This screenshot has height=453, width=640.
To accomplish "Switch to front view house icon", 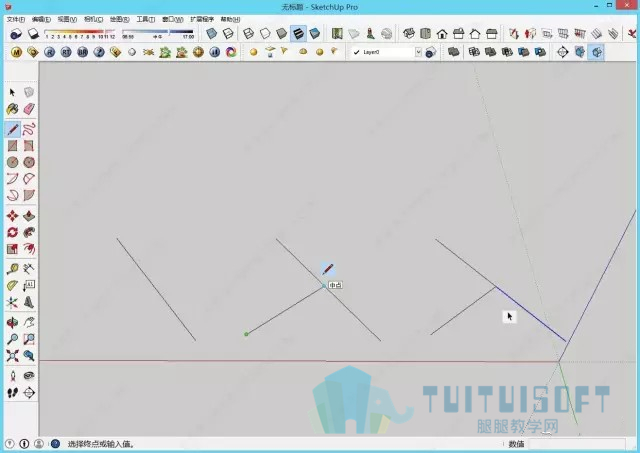I will click(442, 33).
